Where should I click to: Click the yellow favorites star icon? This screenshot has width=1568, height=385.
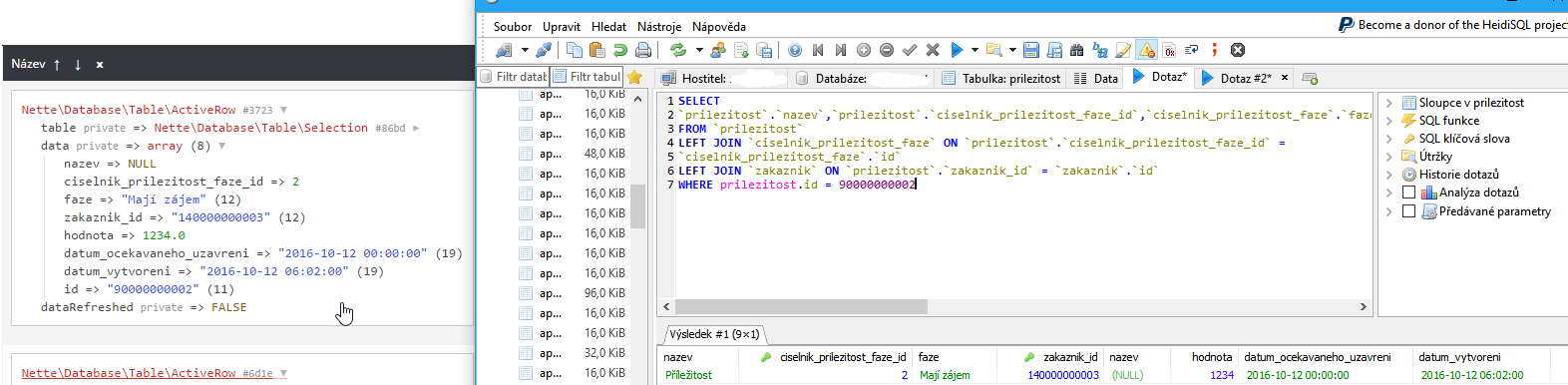[x=634, y=77]
